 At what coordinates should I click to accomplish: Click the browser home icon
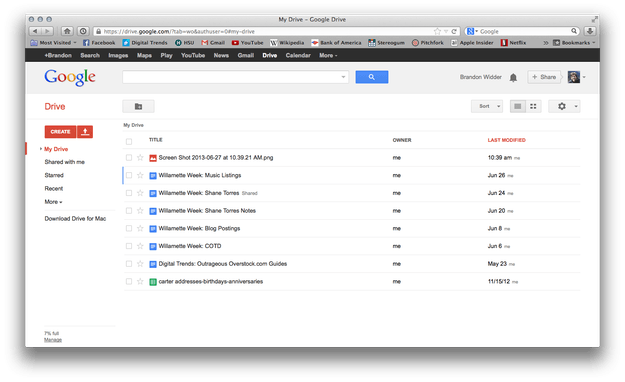(67, 31)
